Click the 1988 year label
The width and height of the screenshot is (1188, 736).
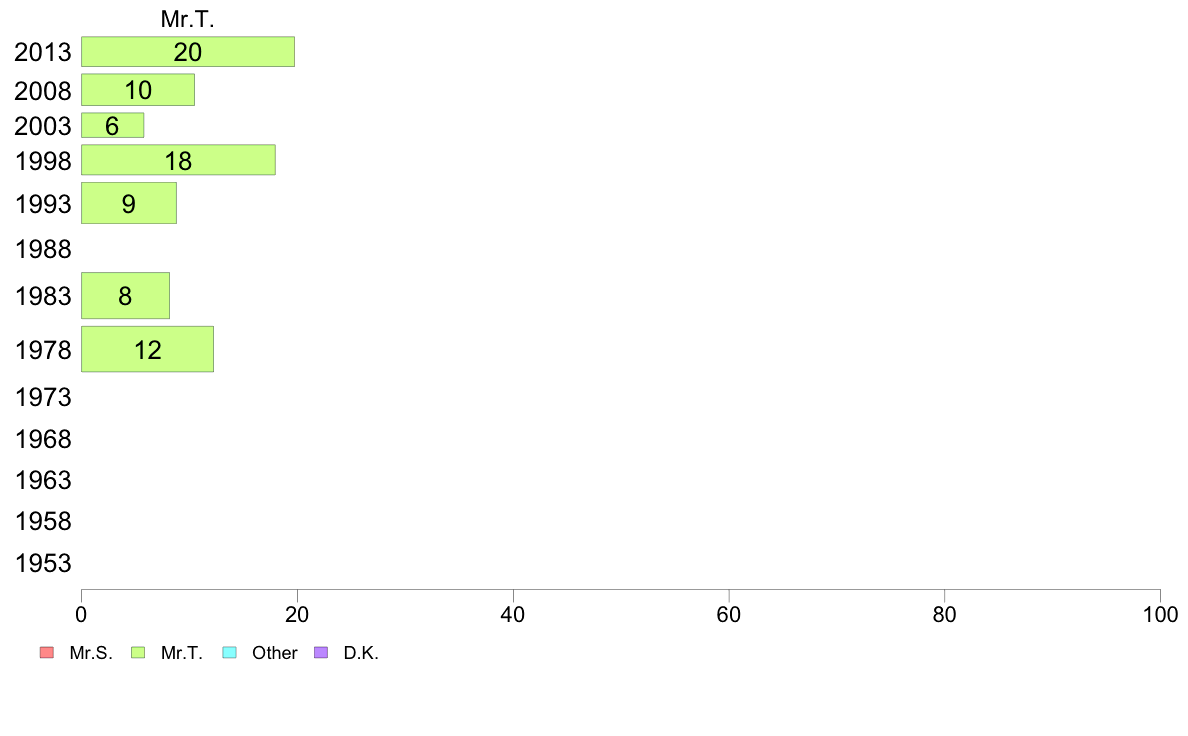tap(43, 249)
